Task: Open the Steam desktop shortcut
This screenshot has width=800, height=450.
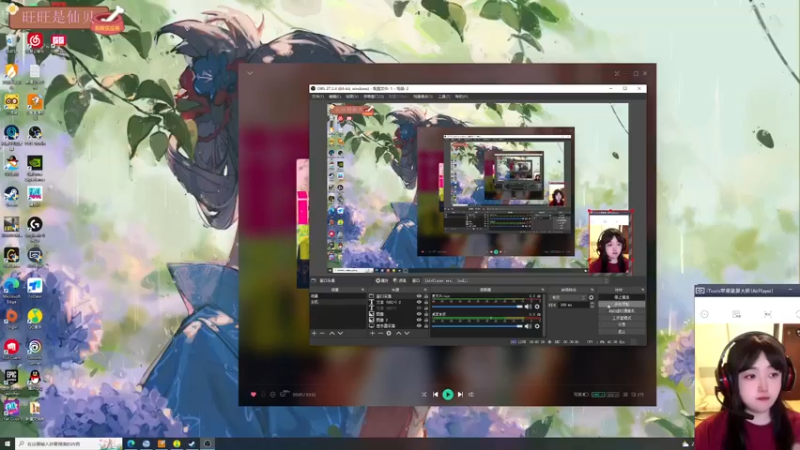Action: pos(11,194)
